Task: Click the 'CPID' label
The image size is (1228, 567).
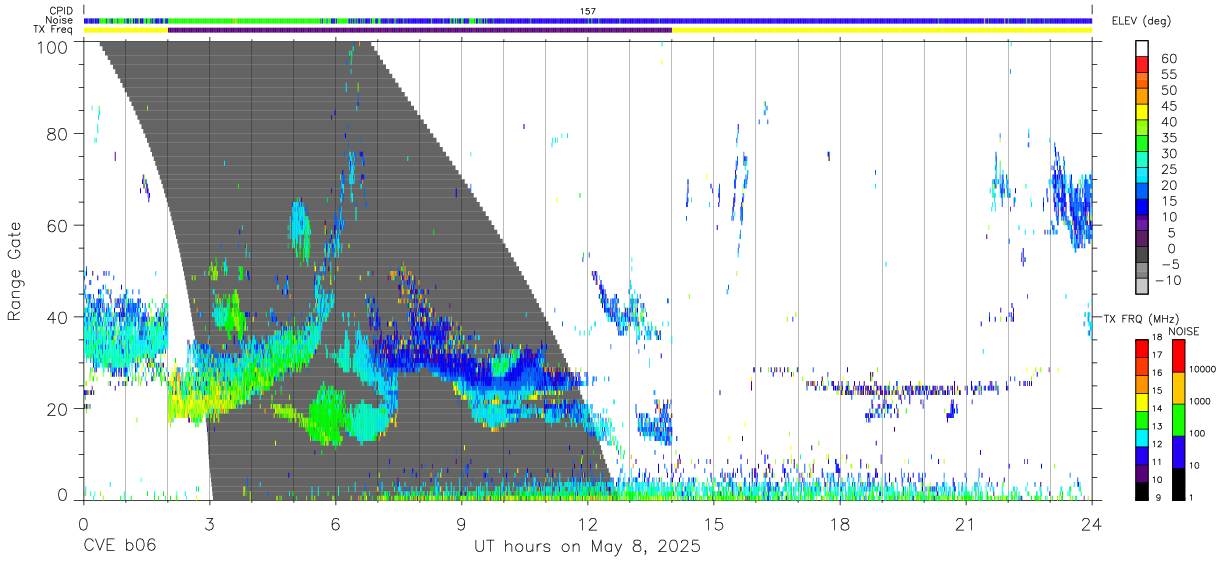Action: 61,11
